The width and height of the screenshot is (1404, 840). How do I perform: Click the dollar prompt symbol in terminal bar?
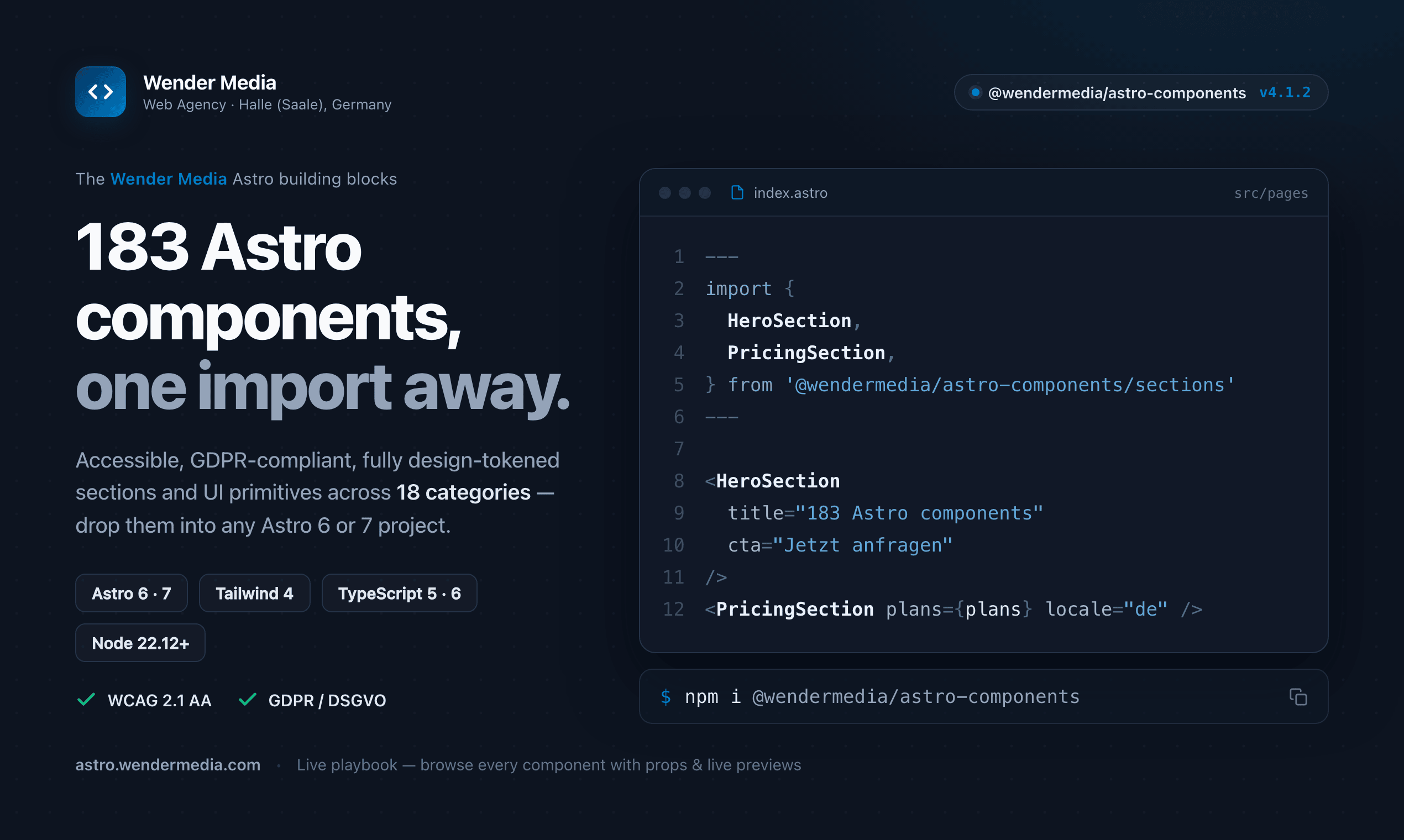pos(666,697)
